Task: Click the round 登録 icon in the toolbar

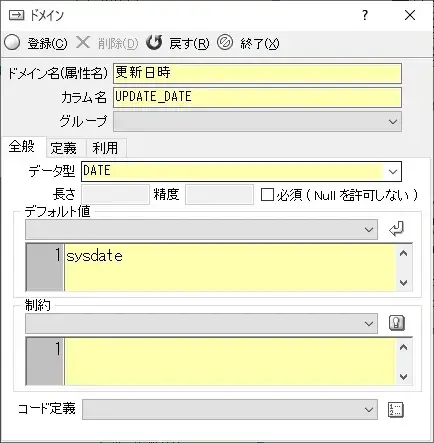Action: click(12, 43)
